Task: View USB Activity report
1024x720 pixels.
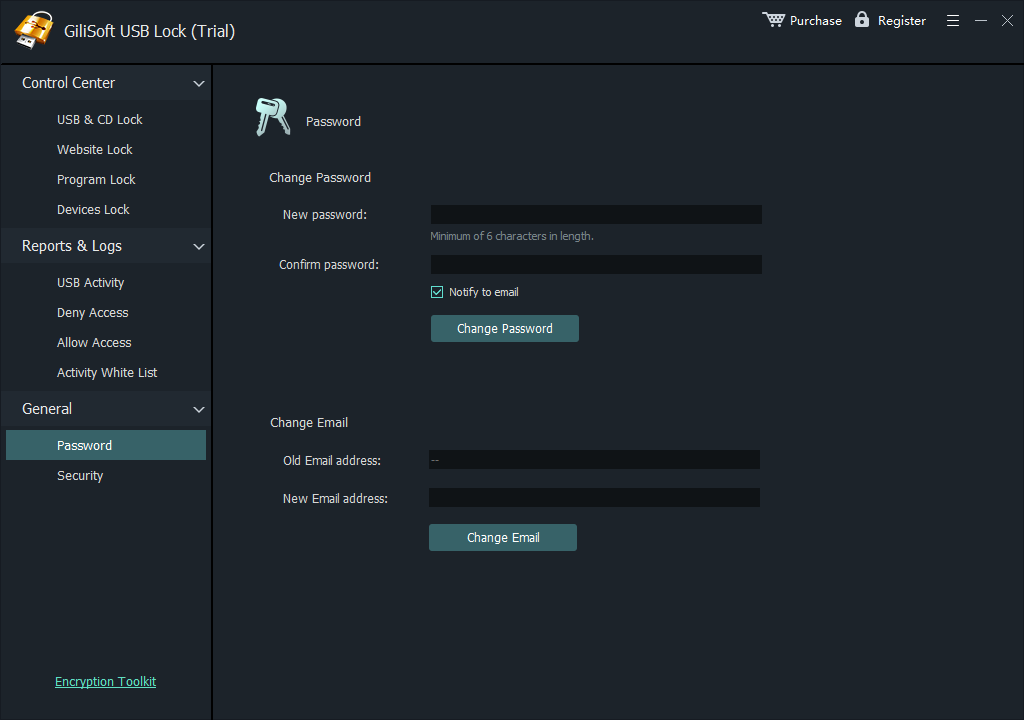Action: coord(90,282)
